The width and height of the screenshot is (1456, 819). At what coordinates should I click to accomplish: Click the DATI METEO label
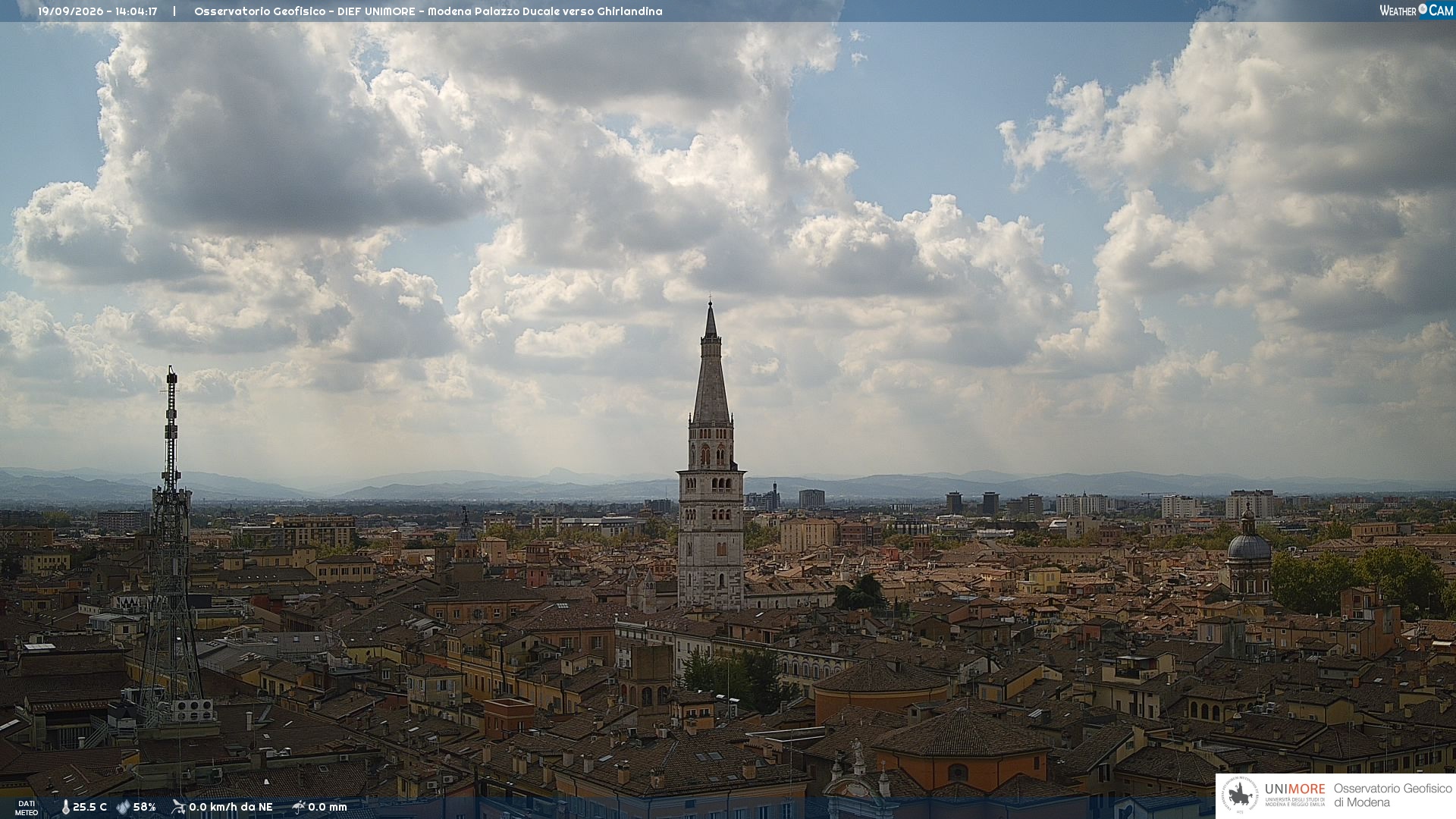[27, 808]
